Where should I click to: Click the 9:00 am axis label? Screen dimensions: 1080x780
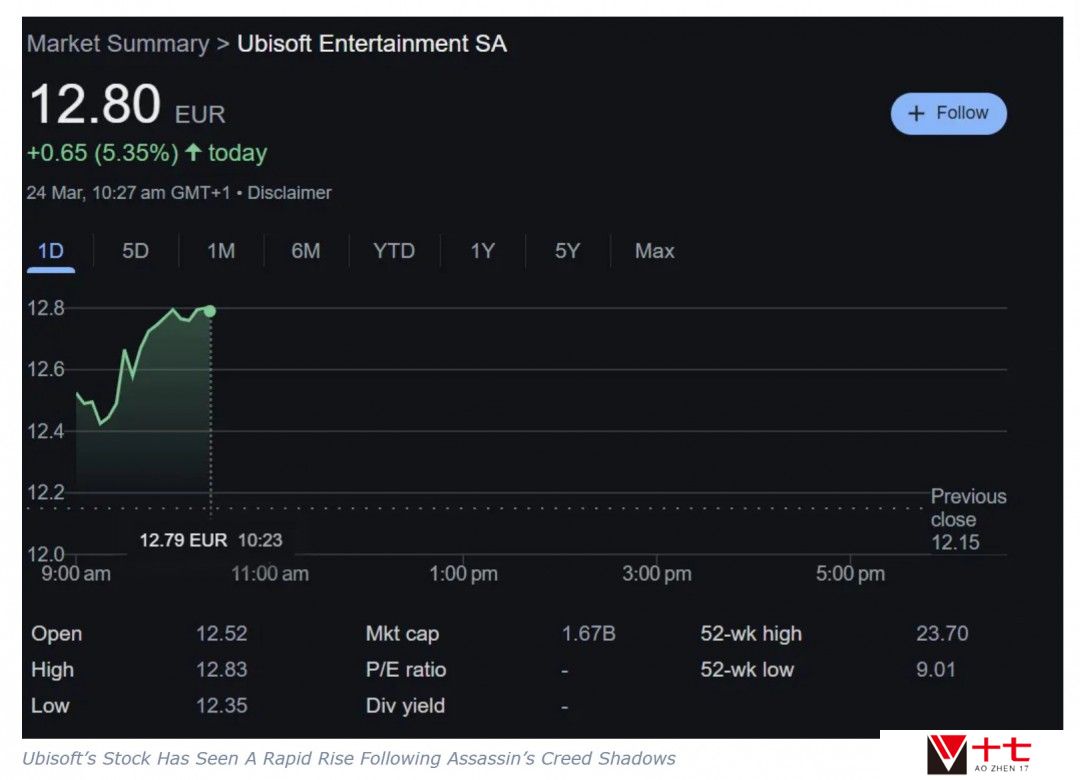[x=76, y=574]
